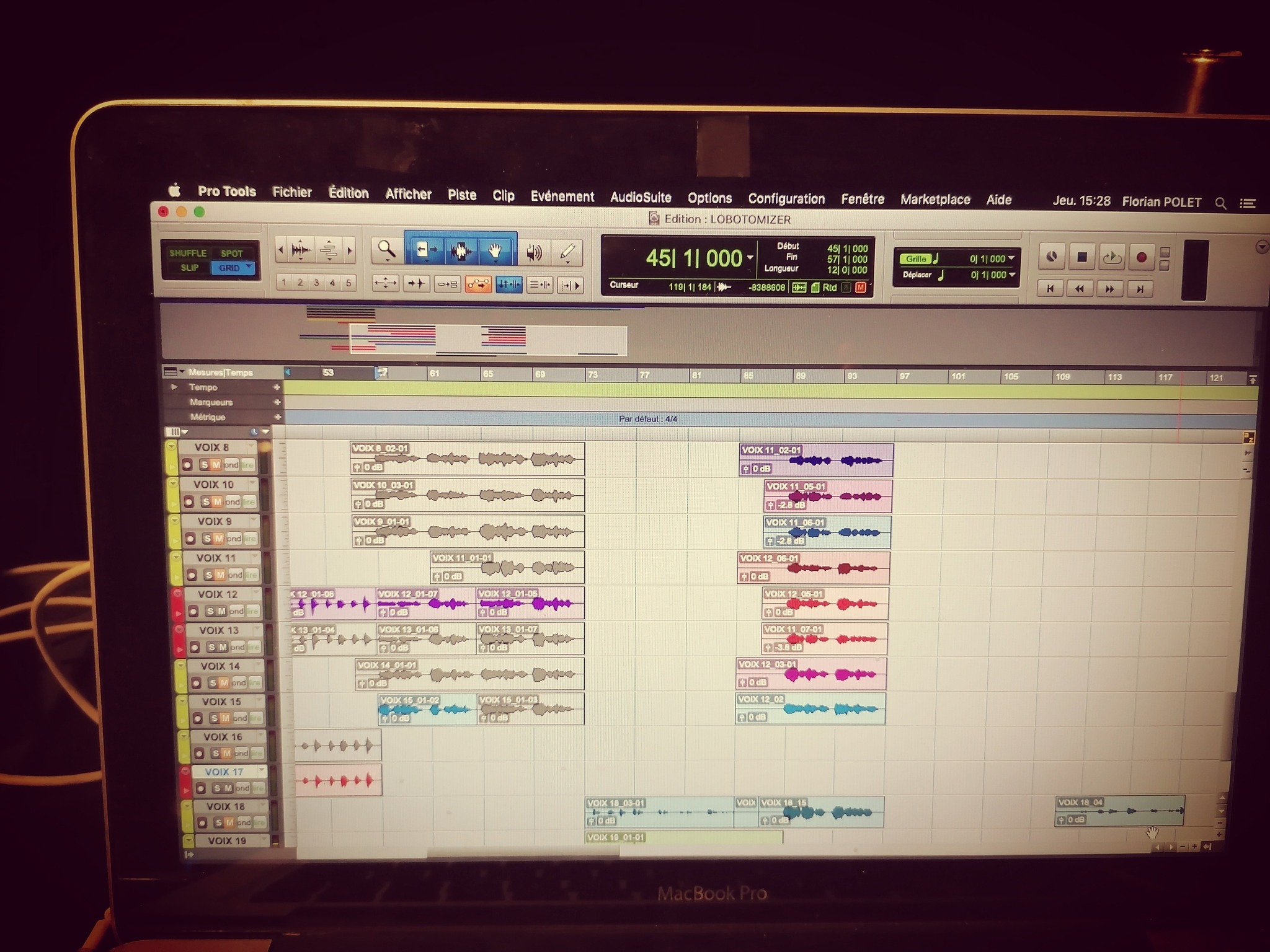Open the AudioSuite menu

point(641,198)
